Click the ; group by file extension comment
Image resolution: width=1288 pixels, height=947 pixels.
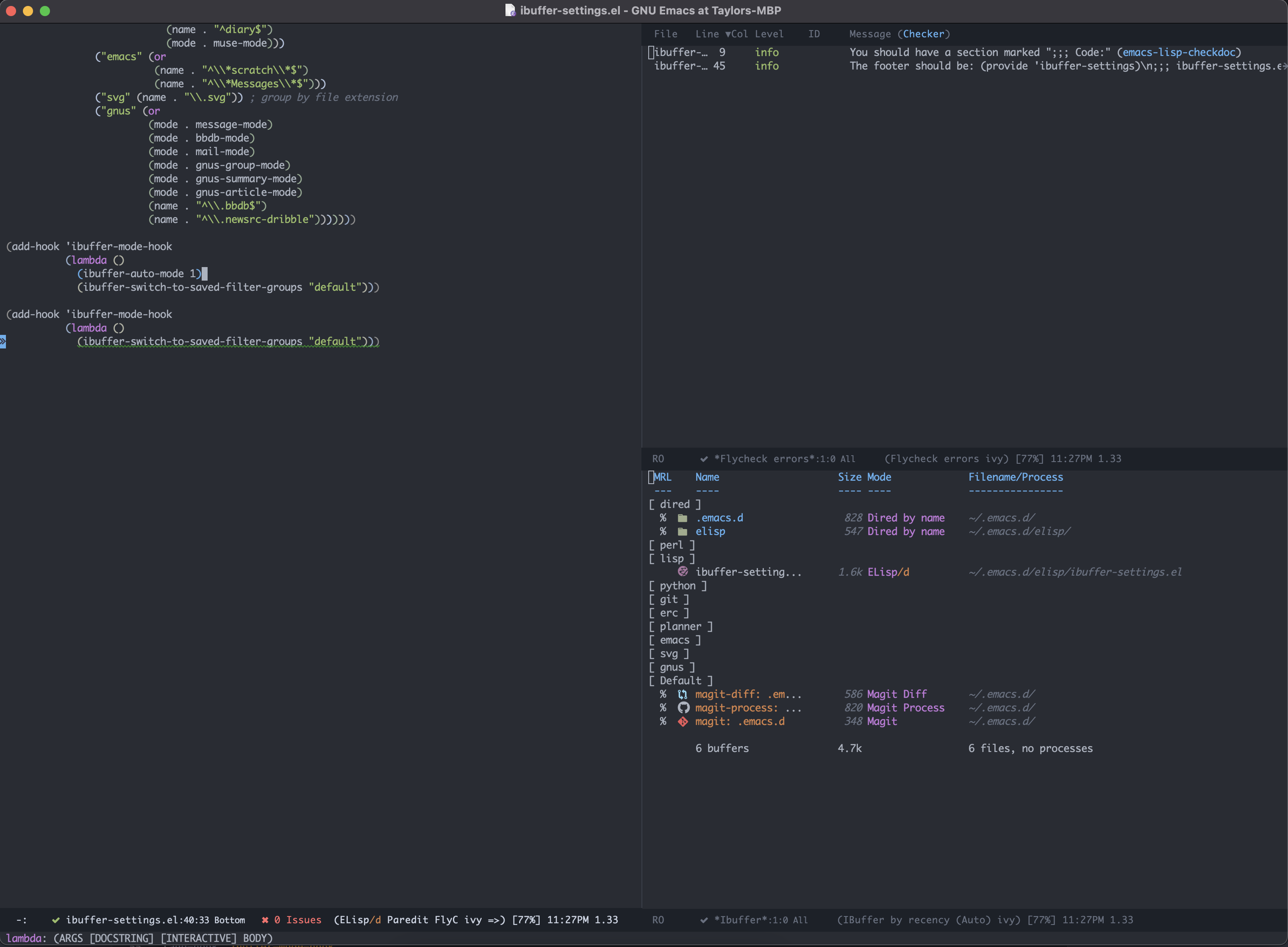pos(324,97)
